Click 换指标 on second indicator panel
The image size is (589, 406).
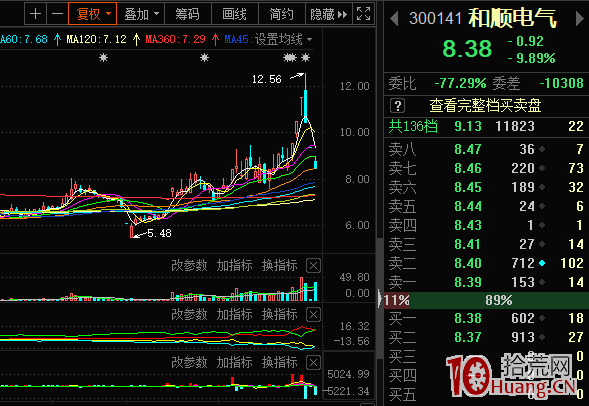(279, 314)
